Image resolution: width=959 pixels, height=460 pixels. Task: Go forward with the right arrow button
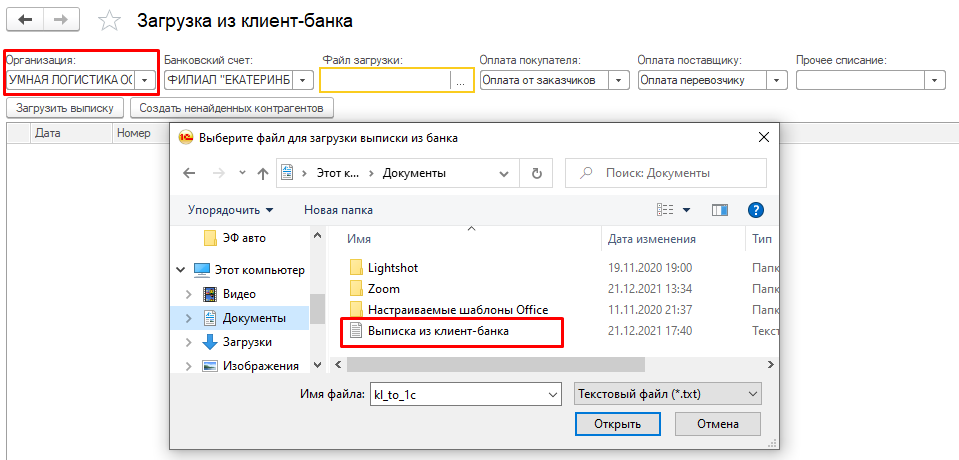(x=61, y=20)
